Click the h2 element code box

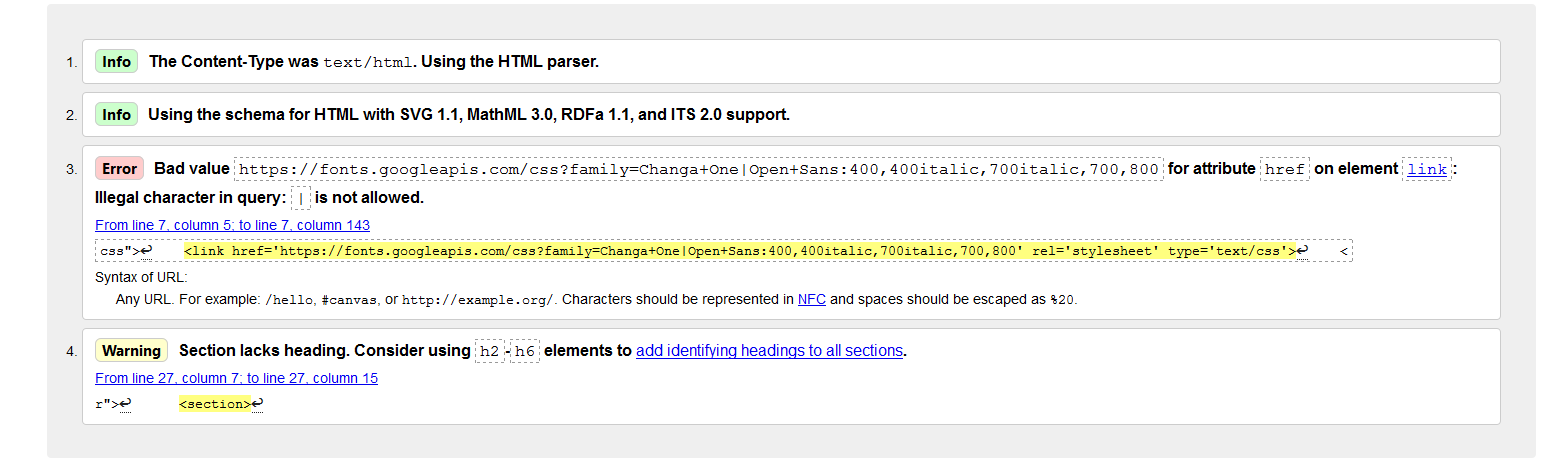click(489, 351)
